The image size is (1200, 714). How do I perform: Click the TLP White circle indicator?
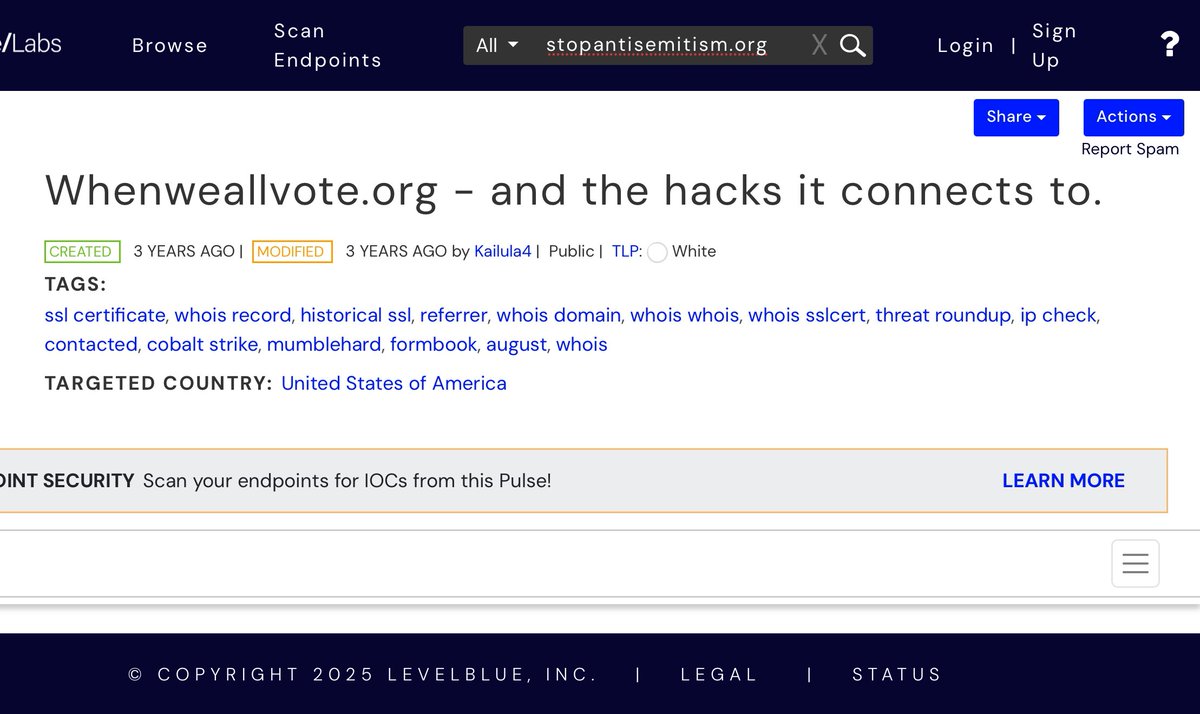tap(657, 252)
